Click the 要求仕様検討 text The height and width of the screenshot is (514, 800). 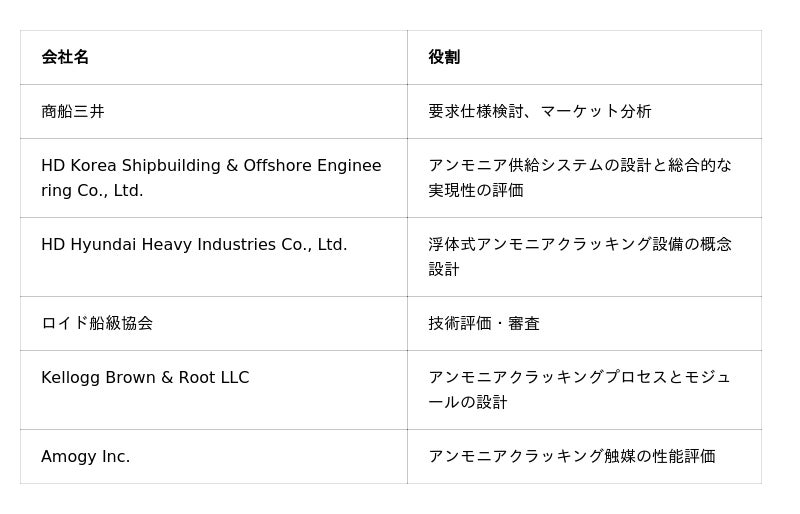[476, 111]
